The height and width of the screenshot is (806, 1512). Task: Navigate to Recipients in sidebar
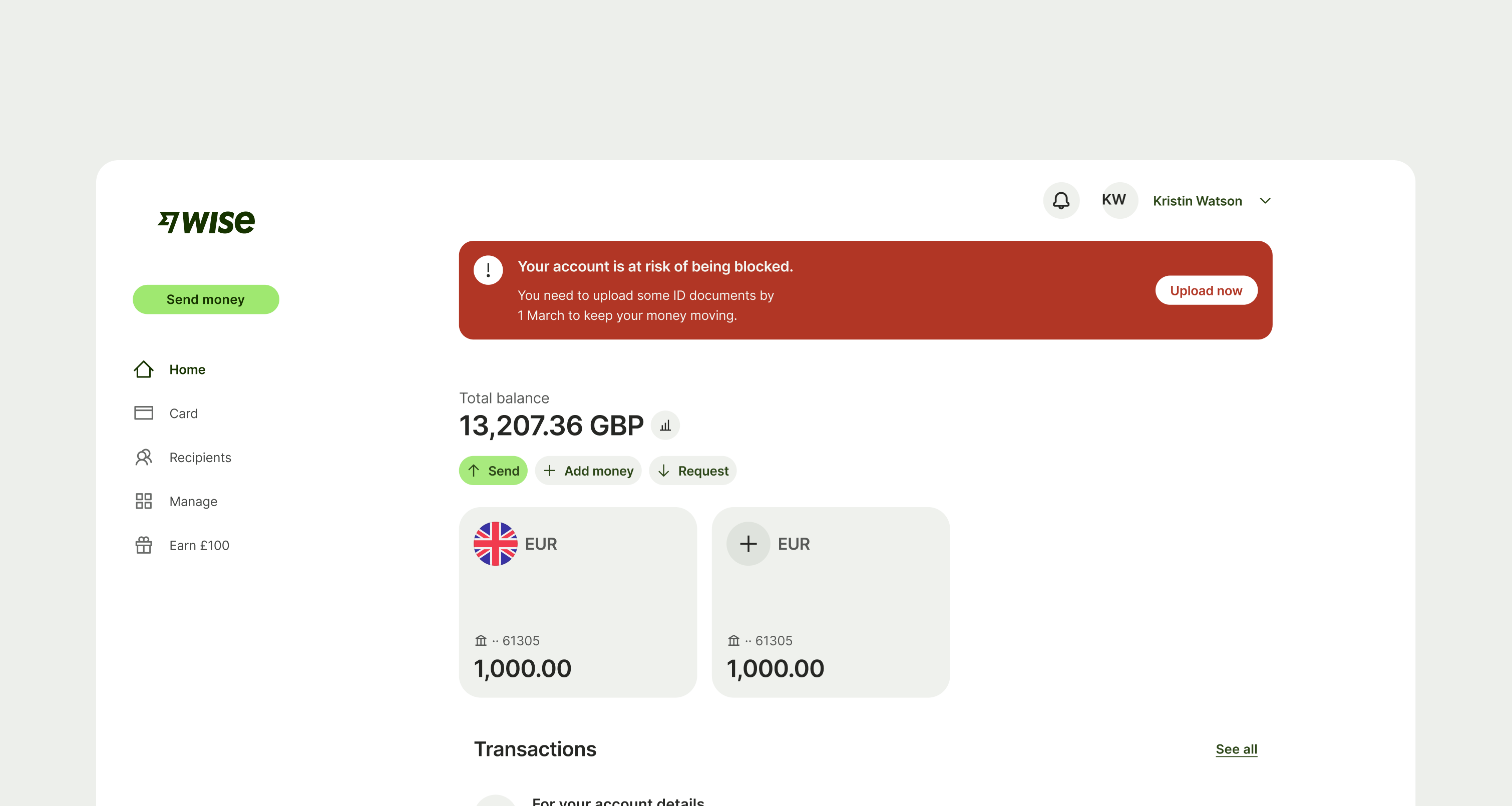tap(200, 457)
